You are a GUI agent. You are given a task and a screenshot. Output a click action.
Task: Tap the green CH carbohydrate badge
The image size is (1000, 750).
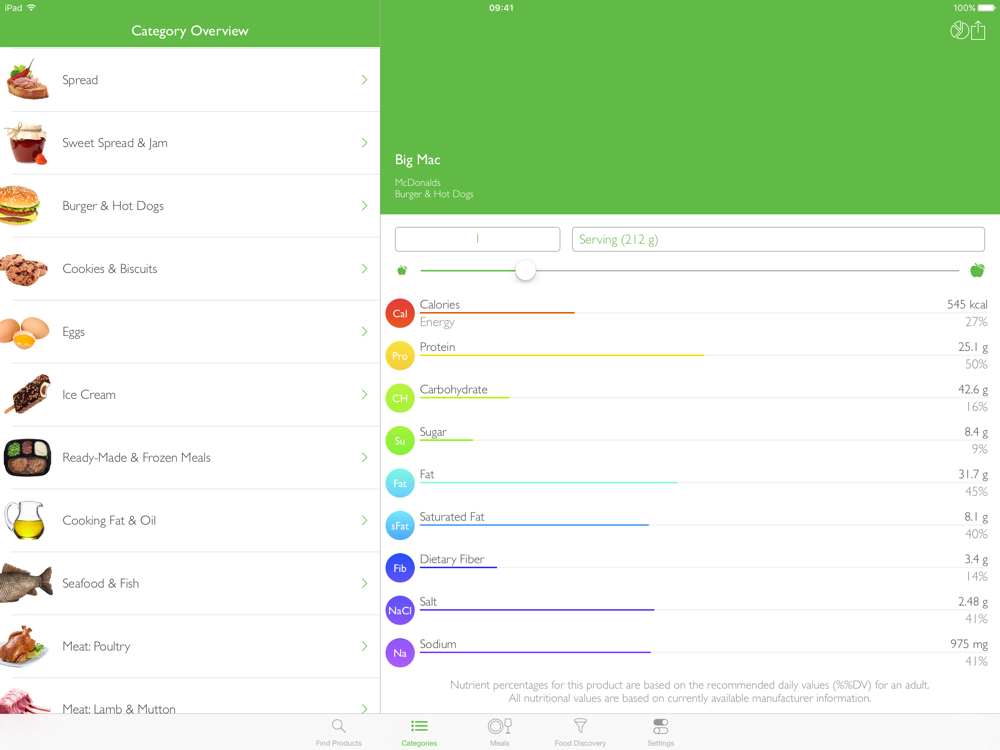point(400,398)
